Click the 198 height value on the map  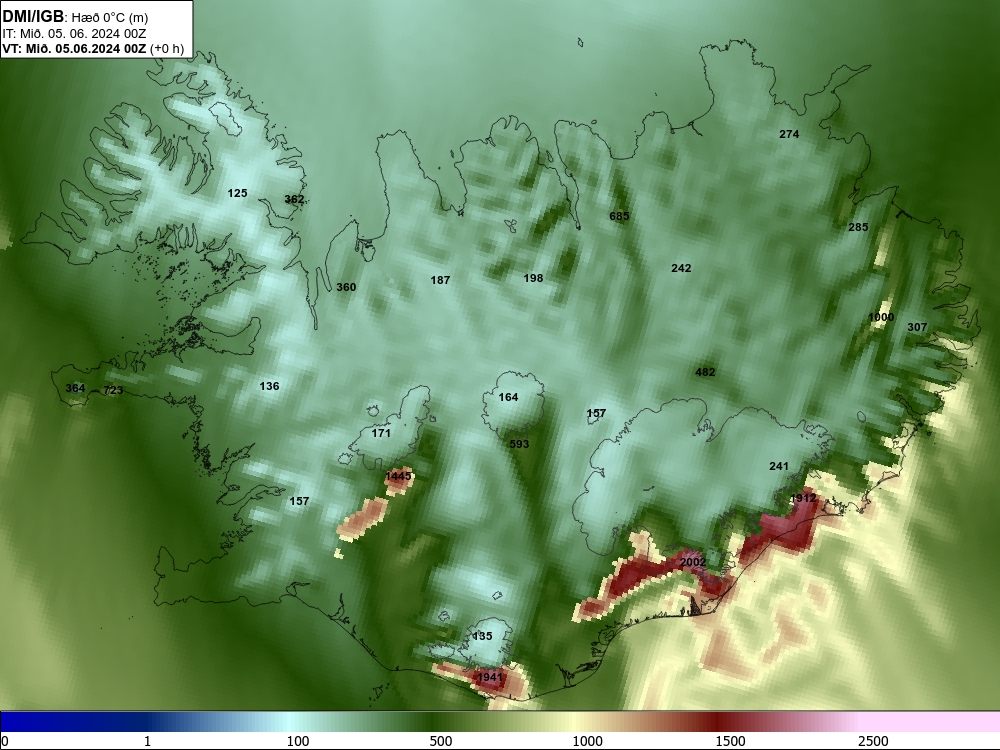533,278
